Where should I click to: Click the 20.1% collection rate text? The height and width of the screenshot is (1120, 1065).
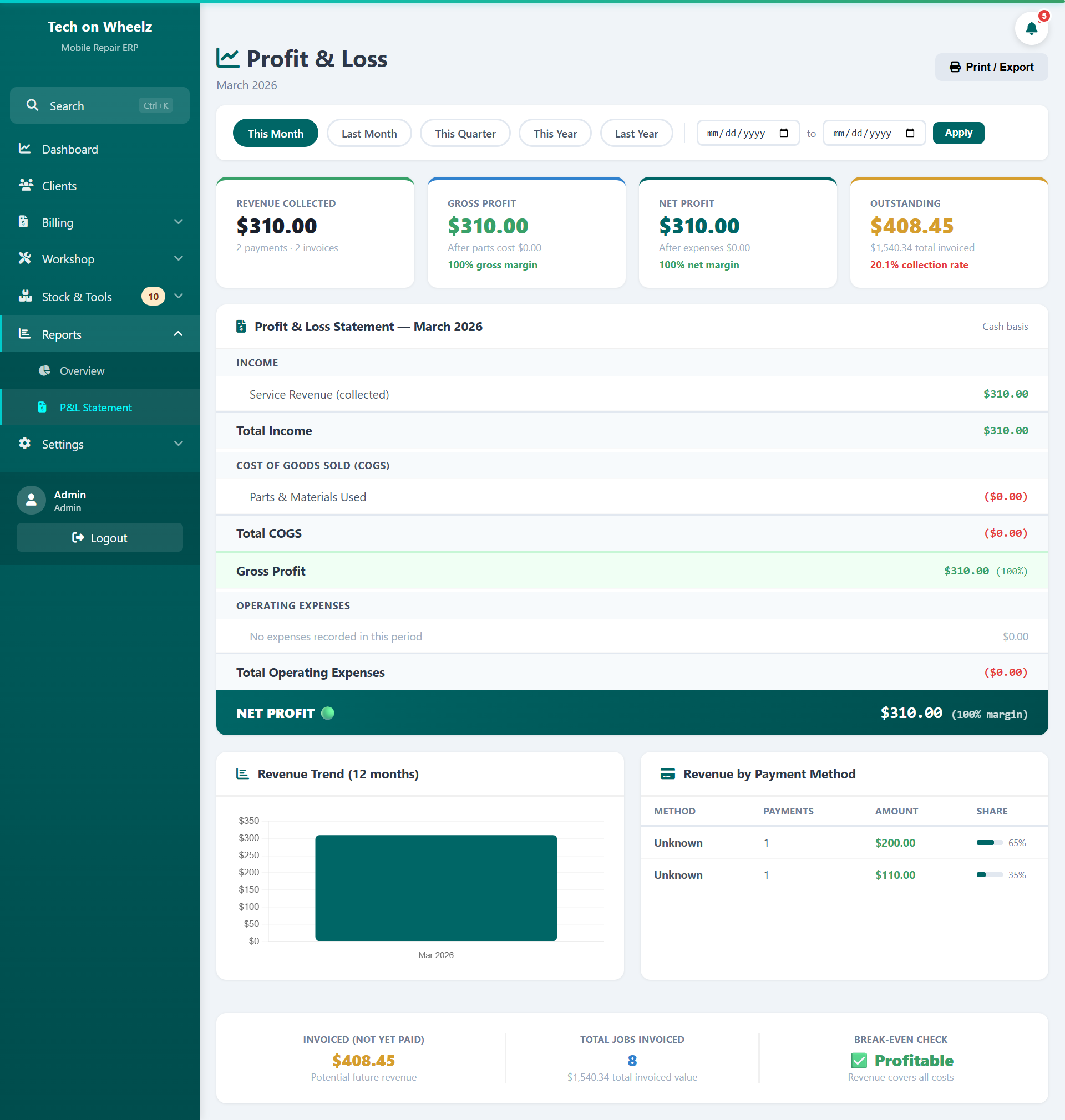pyautogui.click(x=919, y=264)
